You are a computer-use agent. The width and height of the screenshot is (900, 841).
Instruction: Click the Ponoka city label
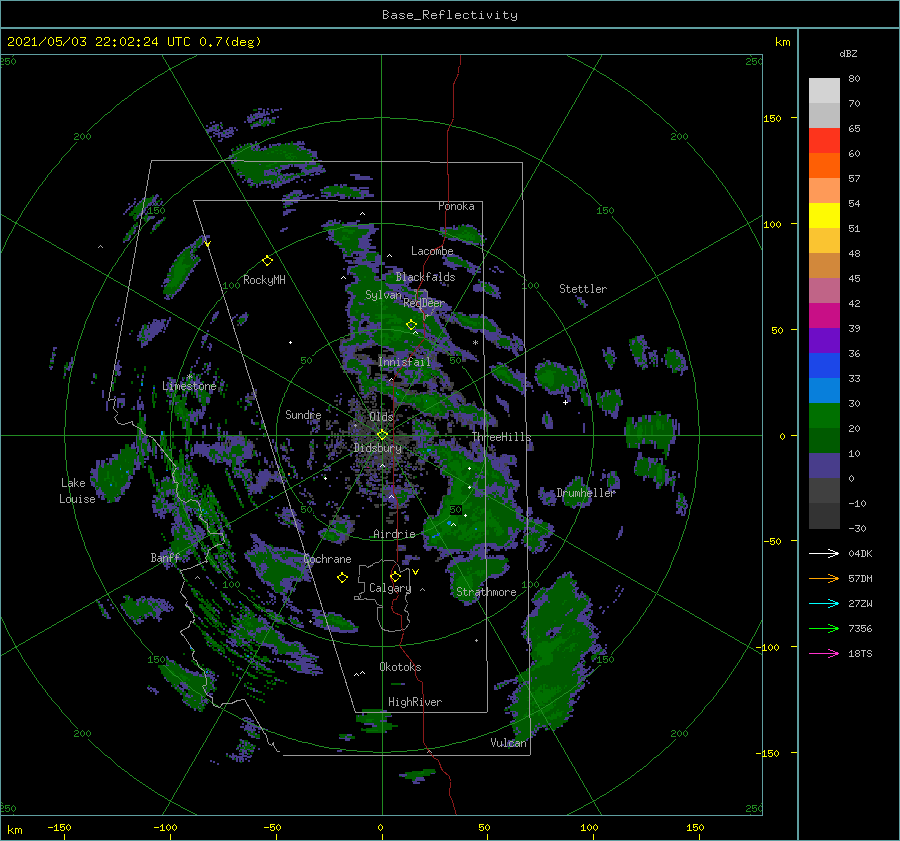(x=456, y=206)
